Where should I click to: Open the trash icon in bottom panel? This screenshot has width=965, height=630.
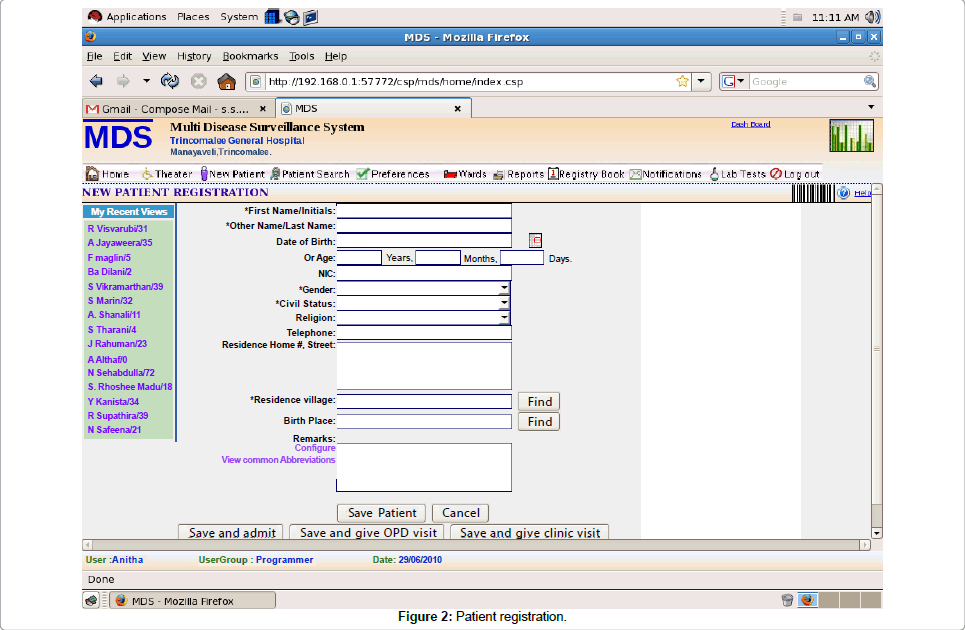(787, 600)
